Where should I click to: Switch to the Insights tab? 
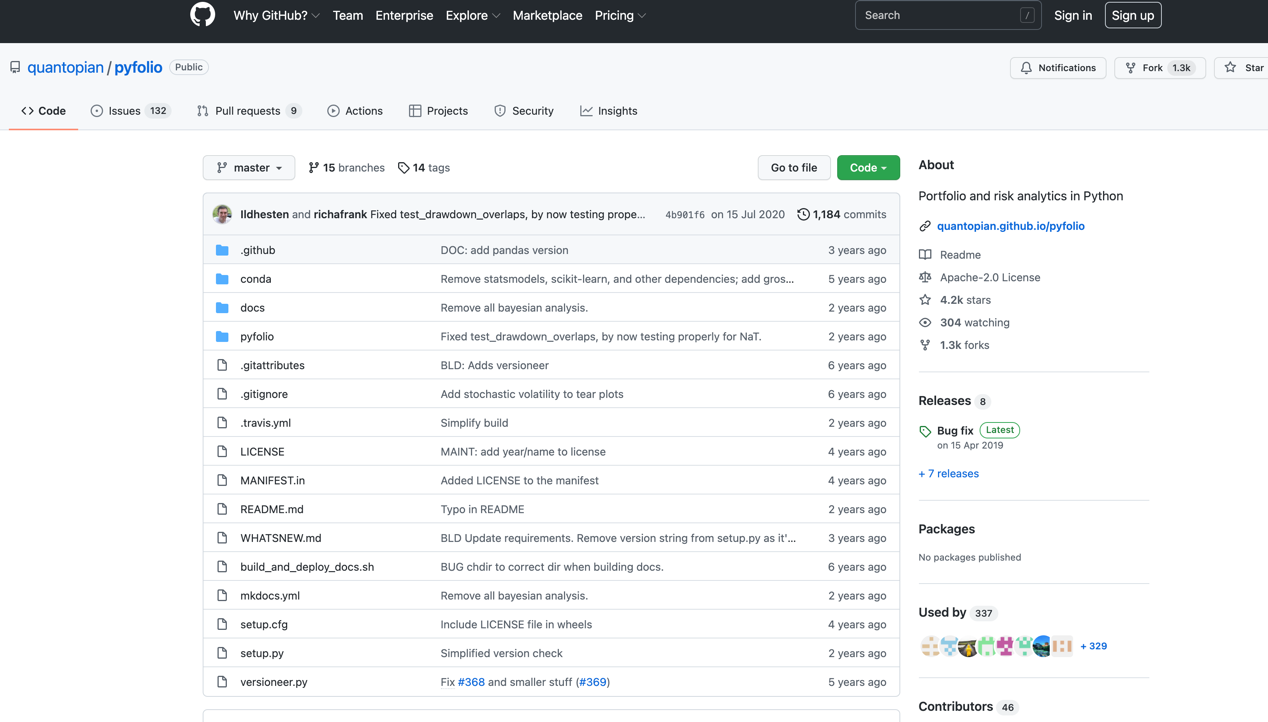pyautogui.click(x=608, y=111)
